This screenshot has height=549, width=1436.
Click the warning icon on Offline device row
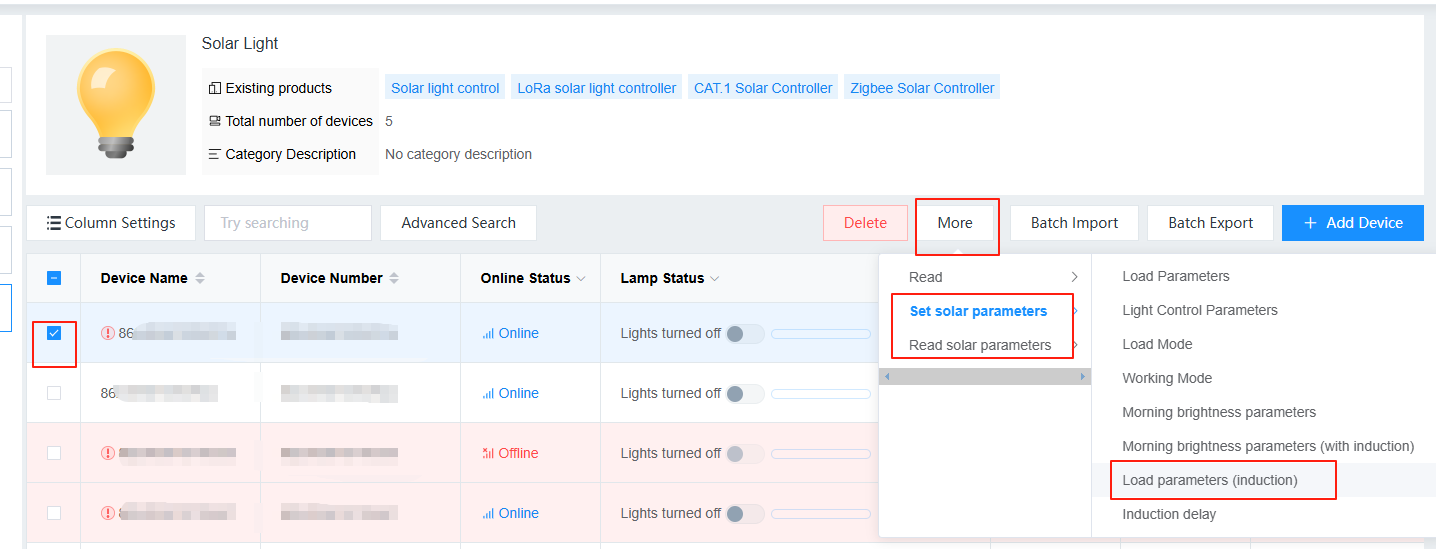108,453
